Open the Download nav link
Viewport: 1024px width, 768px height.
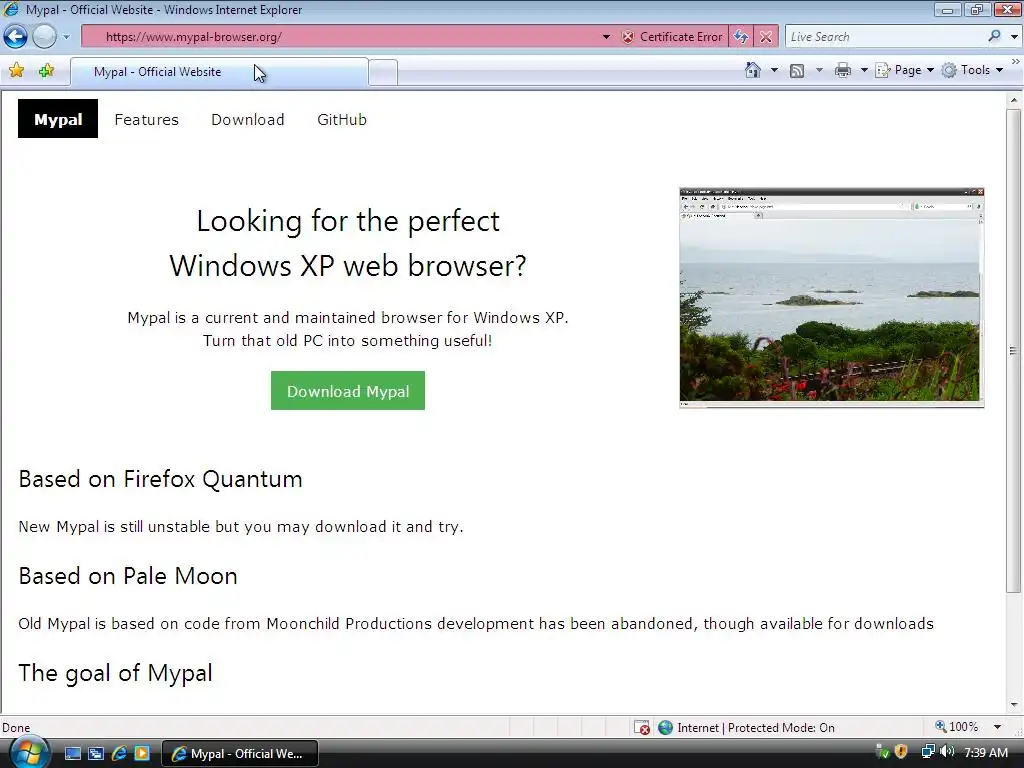tap(248, 120)
